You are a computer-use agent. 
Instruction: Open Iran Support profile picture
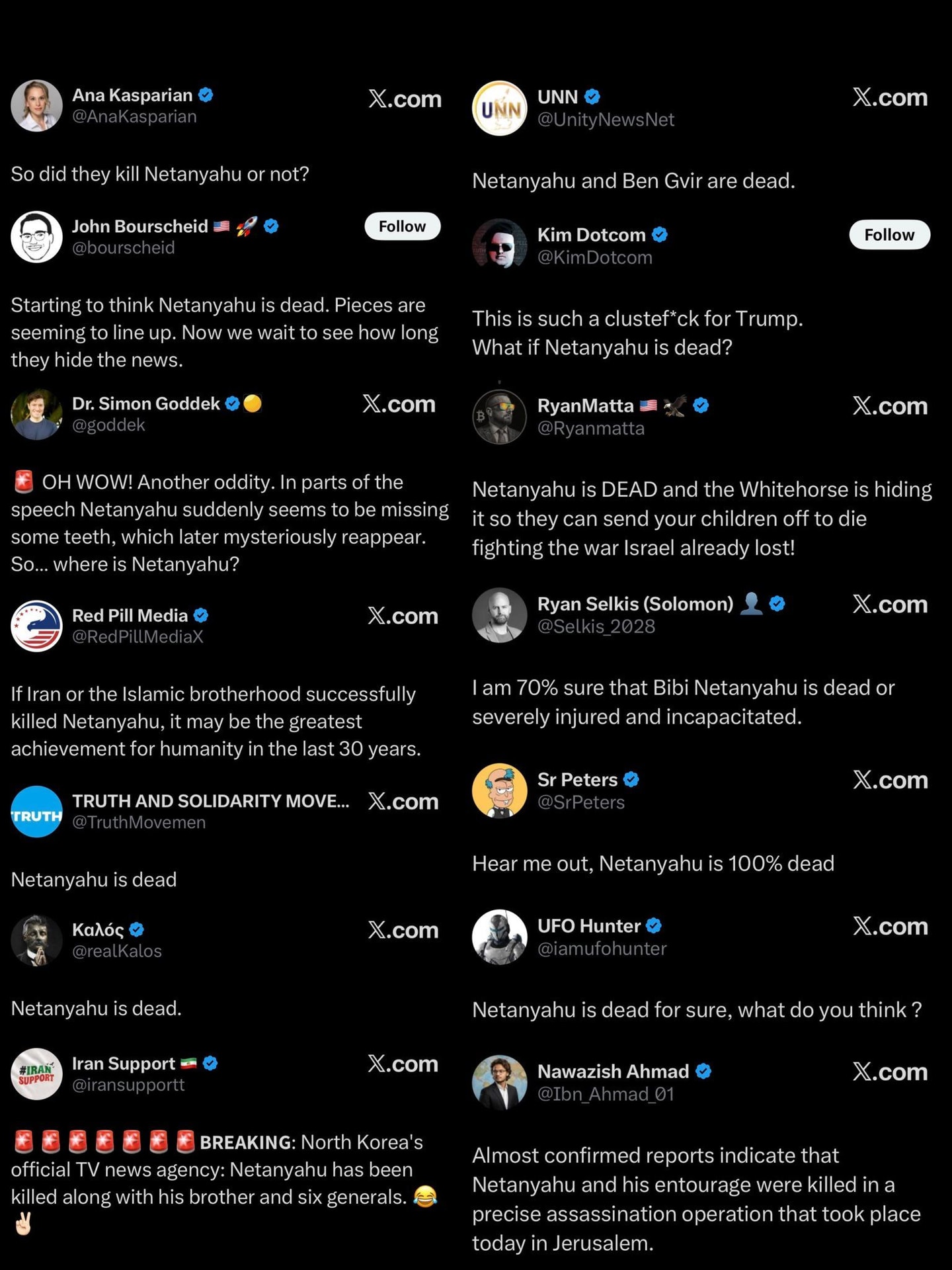pos(36,1074)
